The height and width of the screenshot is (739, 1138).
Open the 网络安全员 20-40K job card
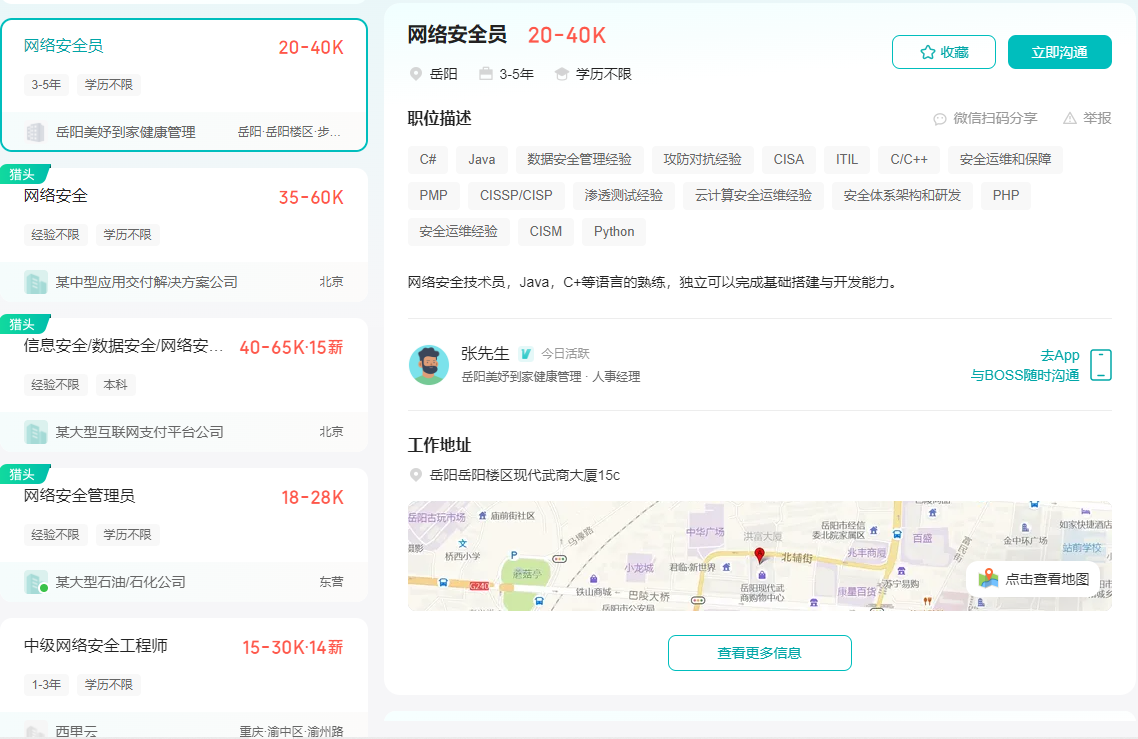pyautogui.click(x=184, y=85)
